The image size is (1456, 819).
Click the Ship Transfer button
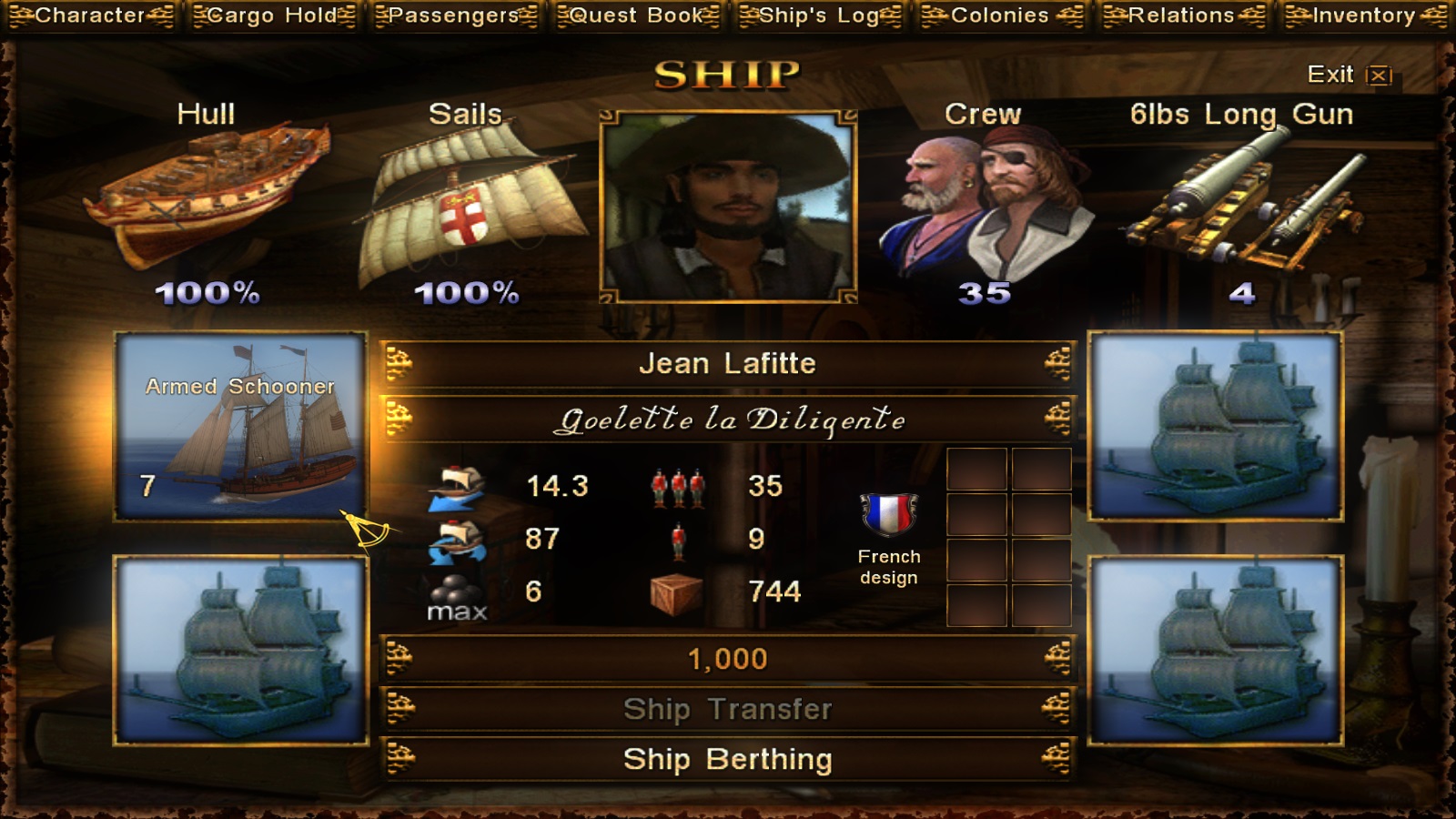coord(728,708)
